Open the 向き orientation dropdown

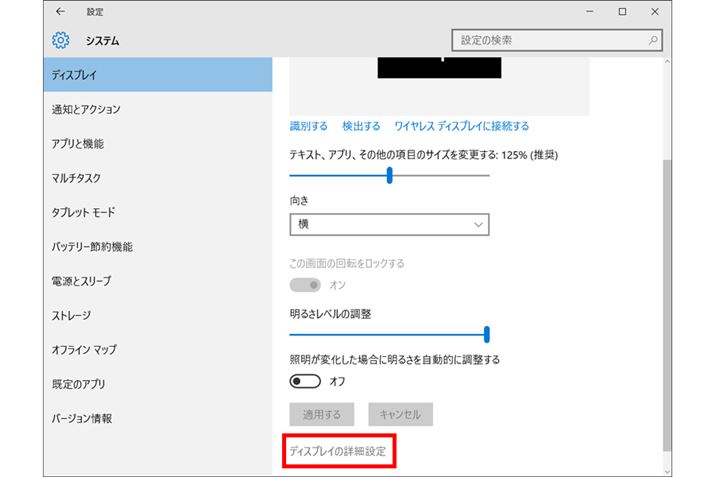point(389,224)
